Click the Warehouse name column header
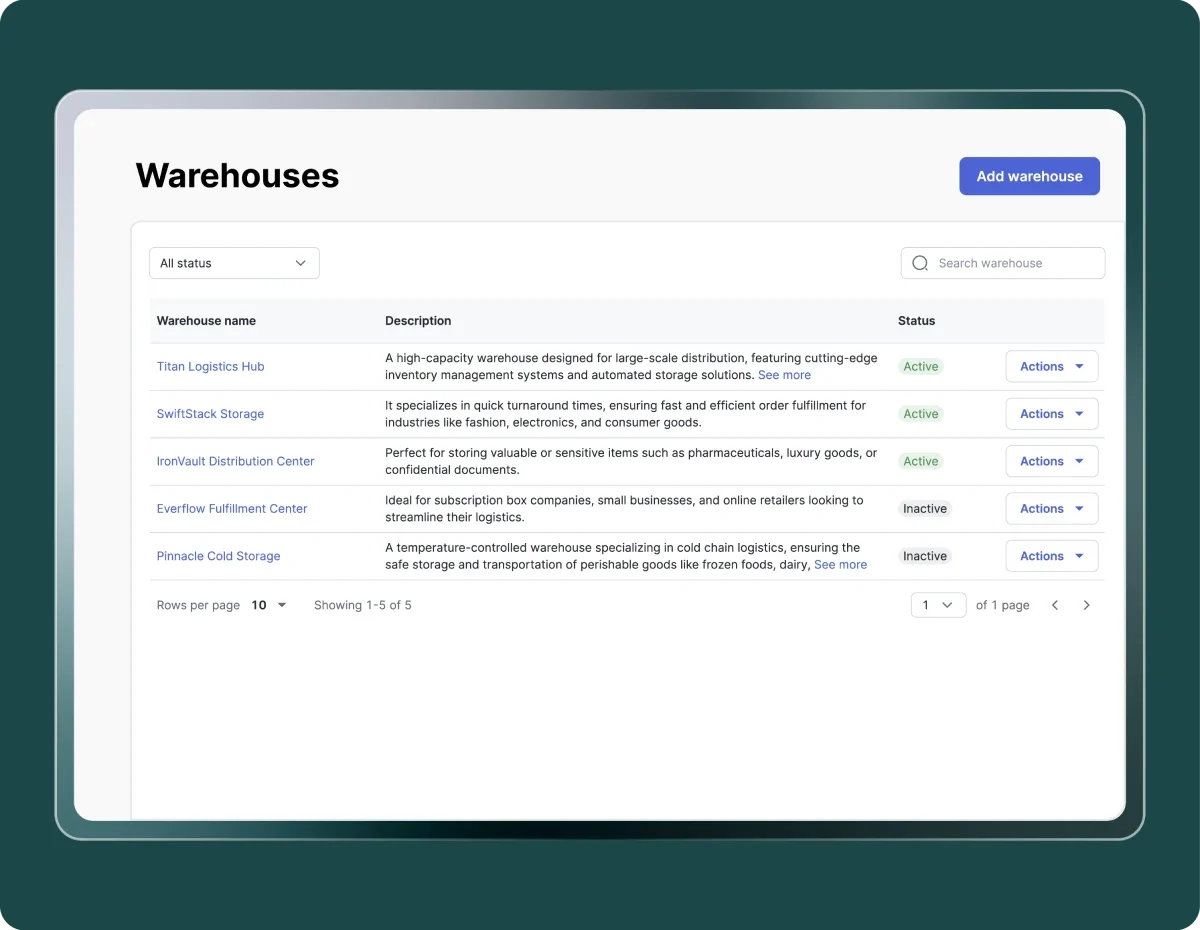The height and width of the screenshot is (930, 1200). coord(206,320)
